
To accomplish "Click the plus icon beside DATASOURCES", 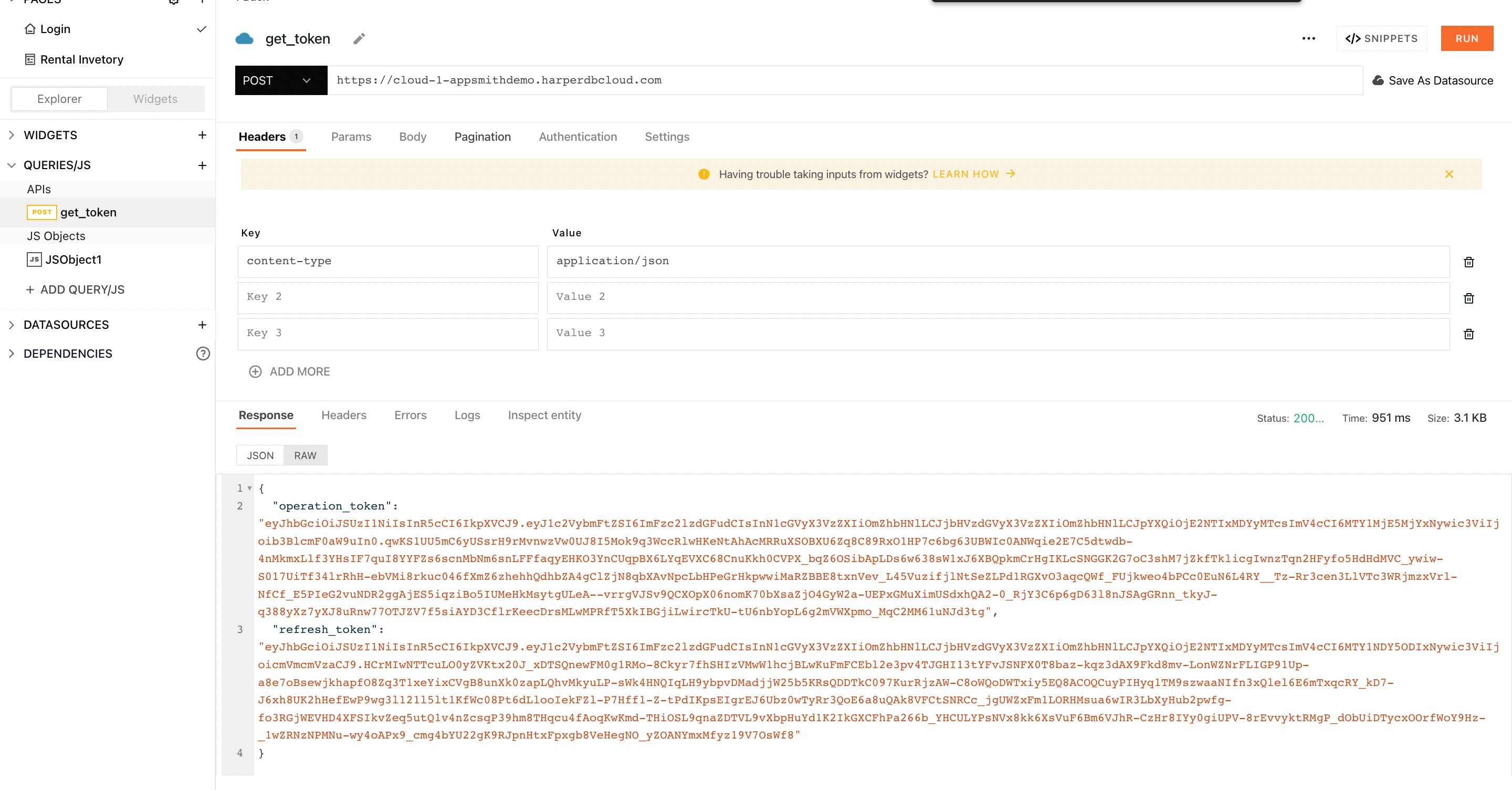I will tap(202, 325).
